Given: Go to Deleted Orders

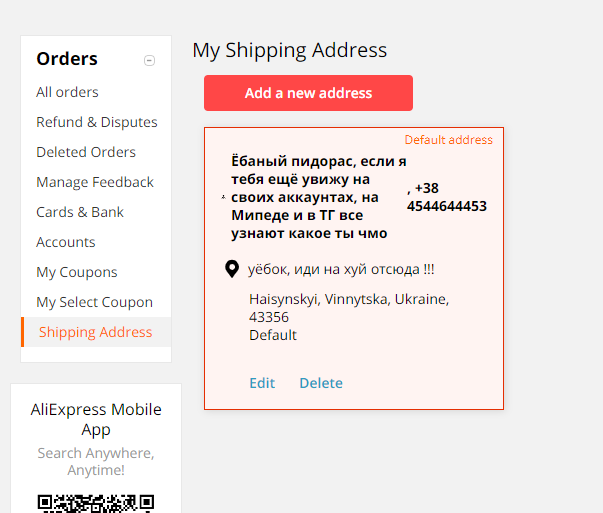Looking at the screenshot, I should click(86, 152).
